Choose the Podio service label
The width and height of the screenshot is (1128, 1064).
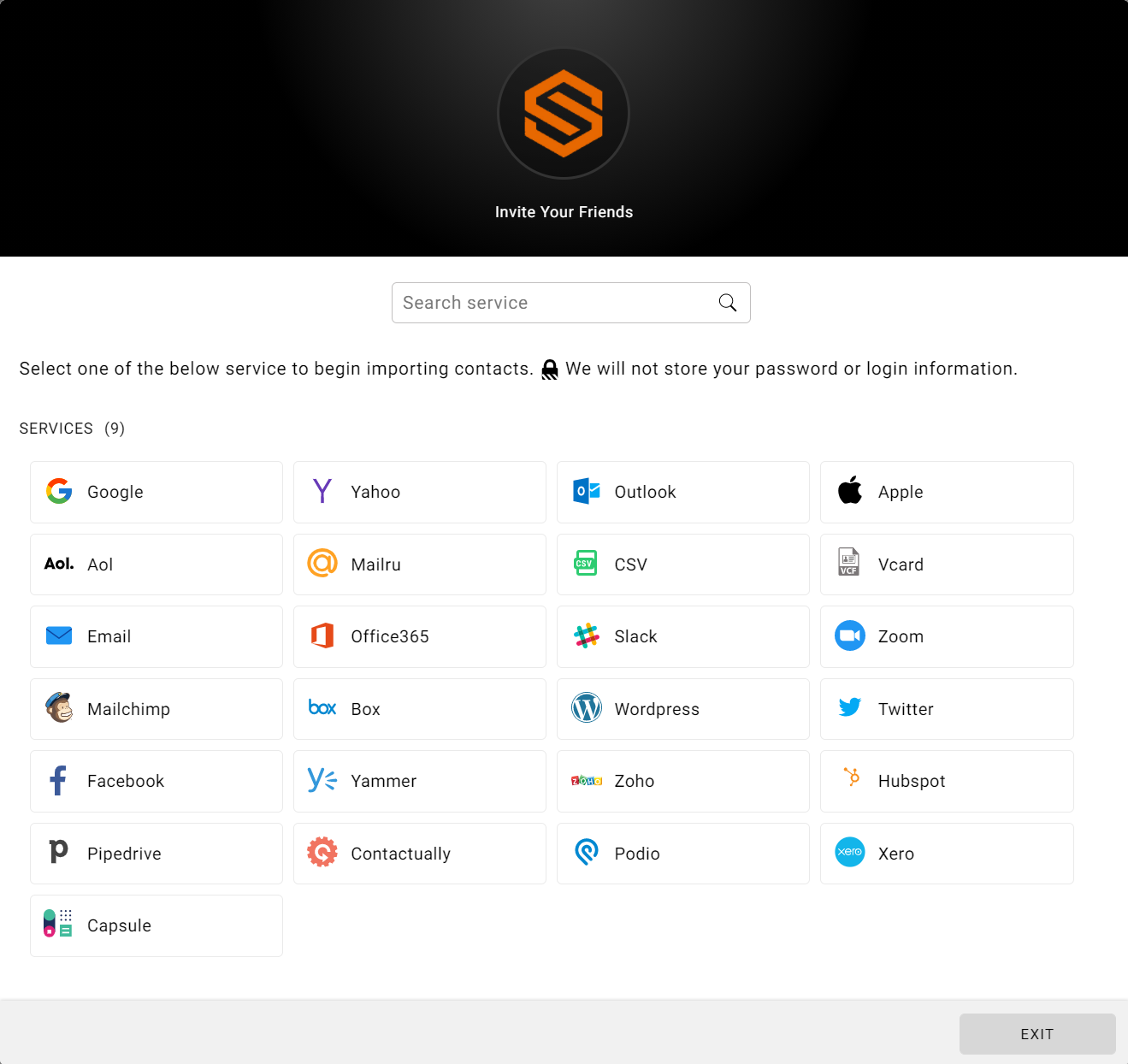tap(637, 854)
